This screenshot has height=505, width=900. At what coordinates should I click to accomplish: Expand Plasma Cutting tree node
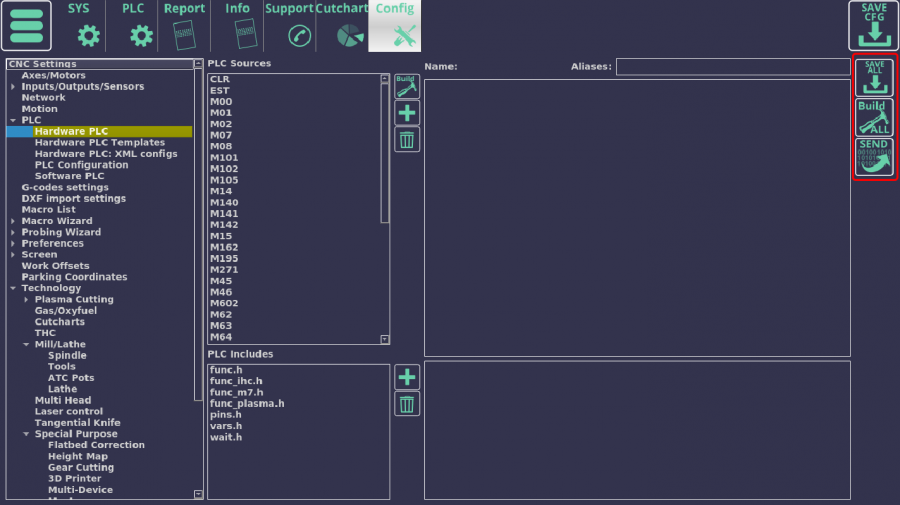(x=26, y=300)
